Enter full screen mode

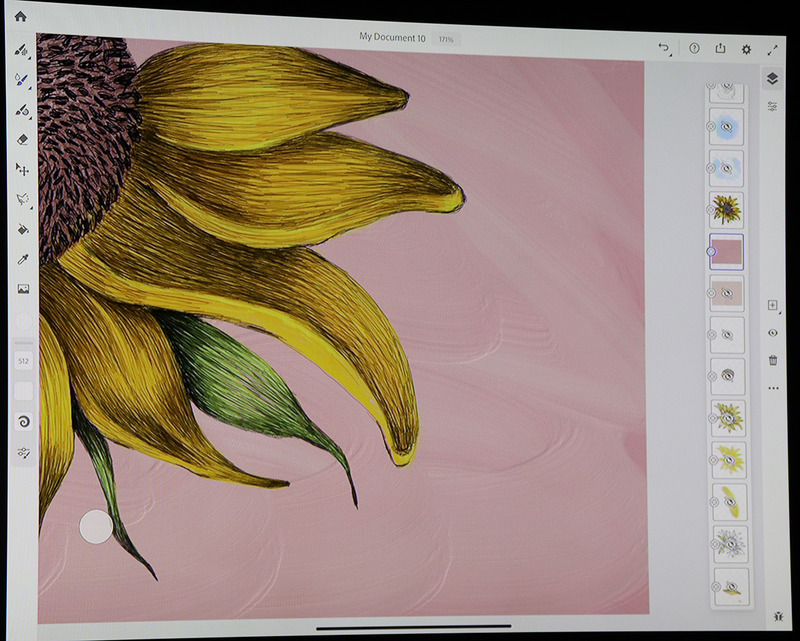click(x=772, y=48)
